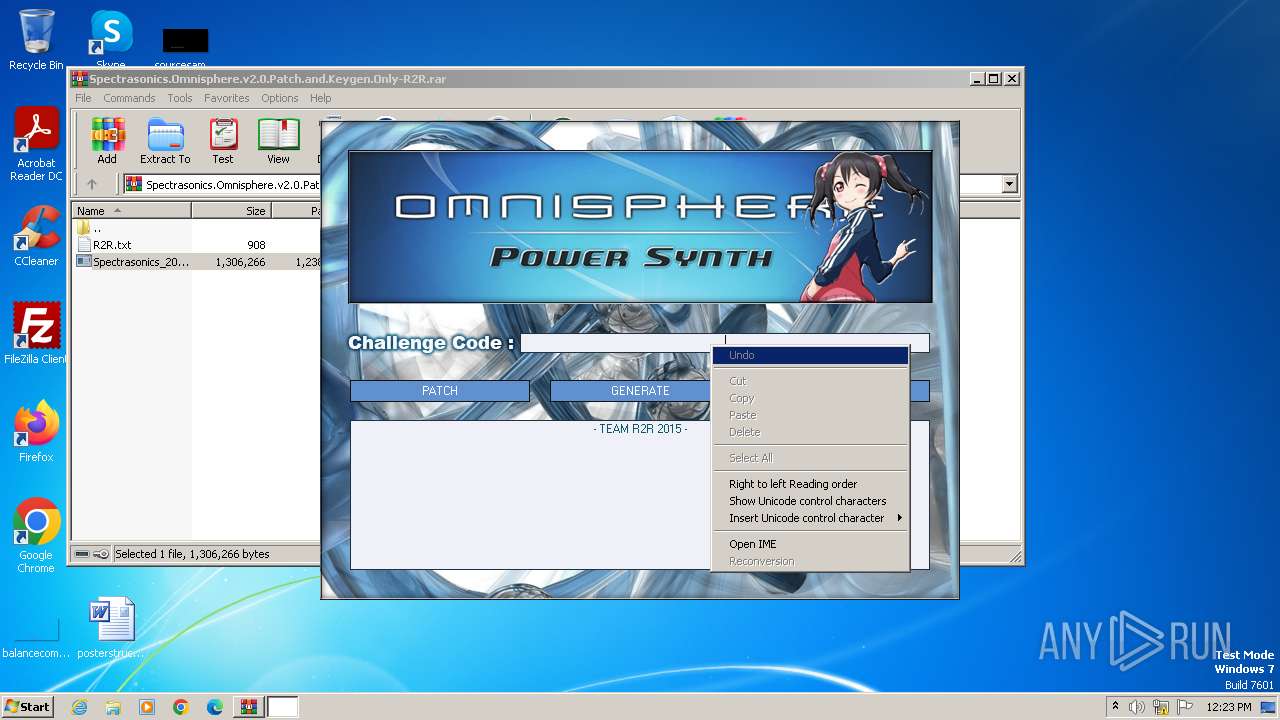Open Chrome from the taskbar
The image size is (1280, 720).
click(x=181, y=707)
